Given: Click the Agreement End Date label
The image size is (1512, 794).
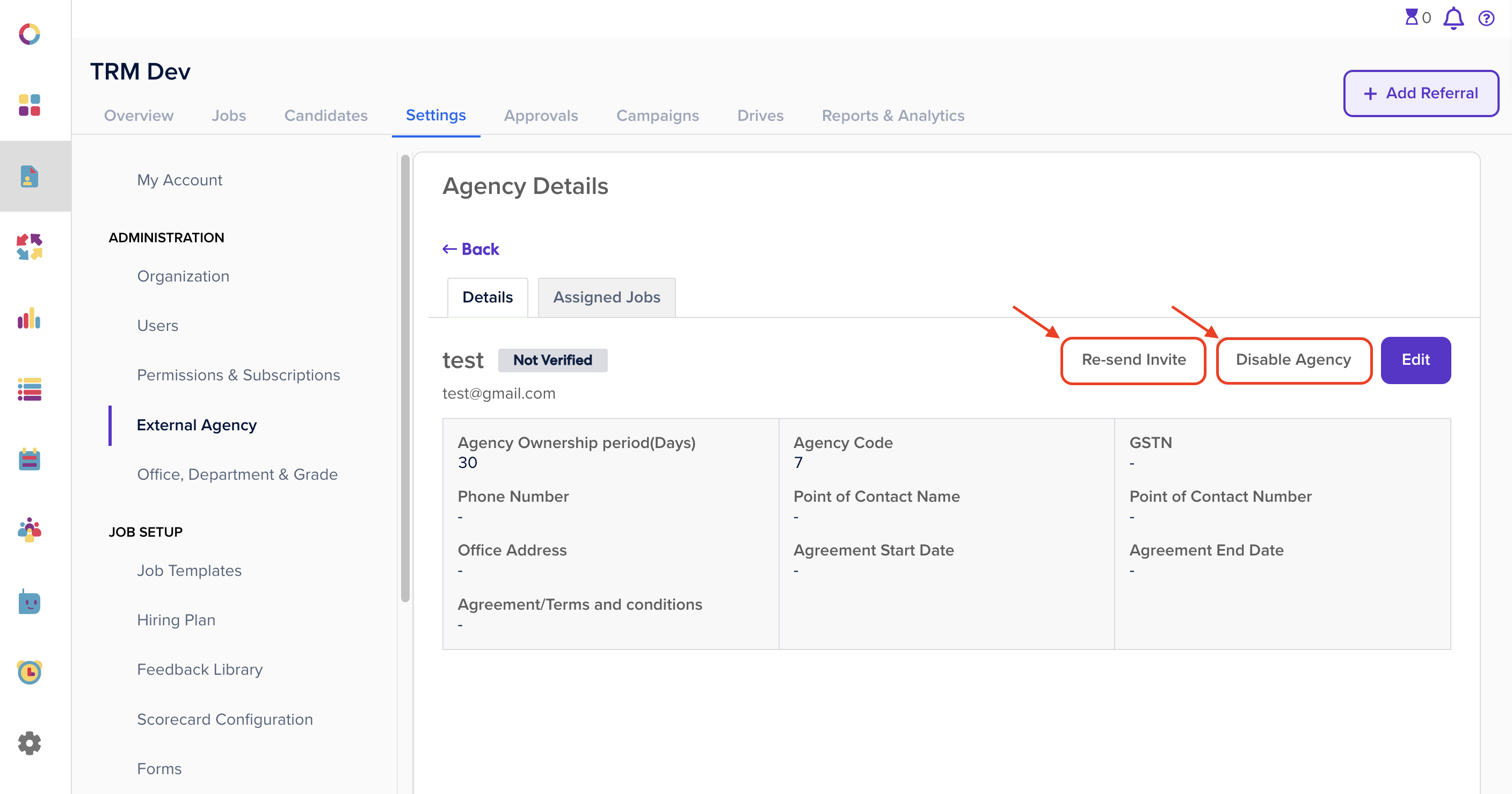Looking at the screenshot, I should pyautogui.click(x=1206, y=550).
